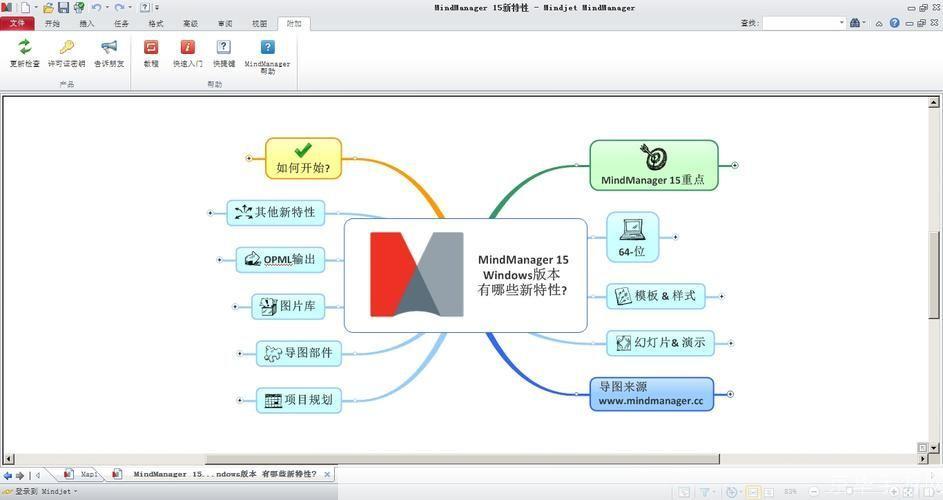Click the forward arrow in map tab bar
The height and width of the screenshot is (500, 943).
coord(20,475)
